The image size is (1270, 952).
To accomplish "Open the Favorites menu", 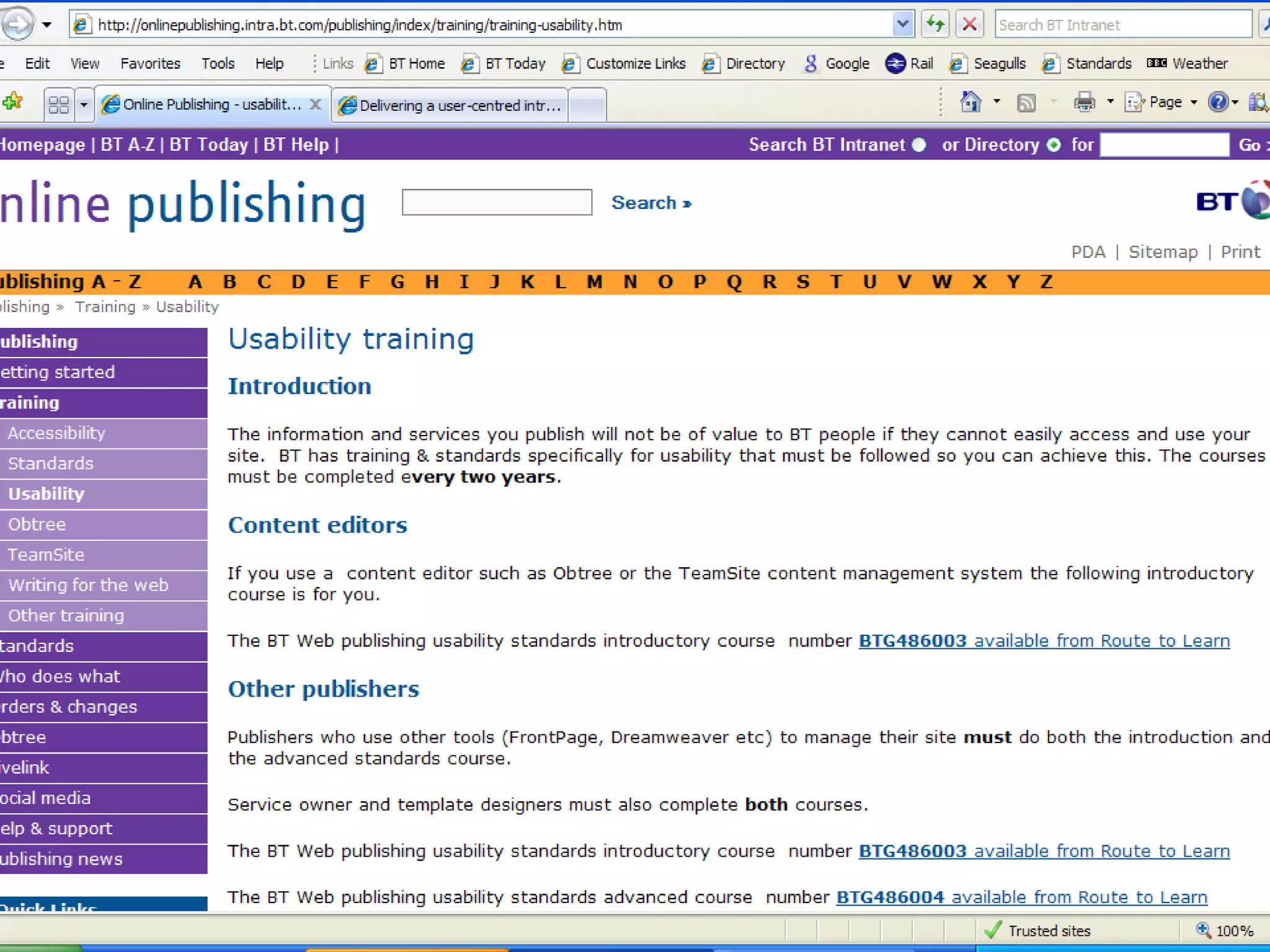I will click(x=150, y=63).
